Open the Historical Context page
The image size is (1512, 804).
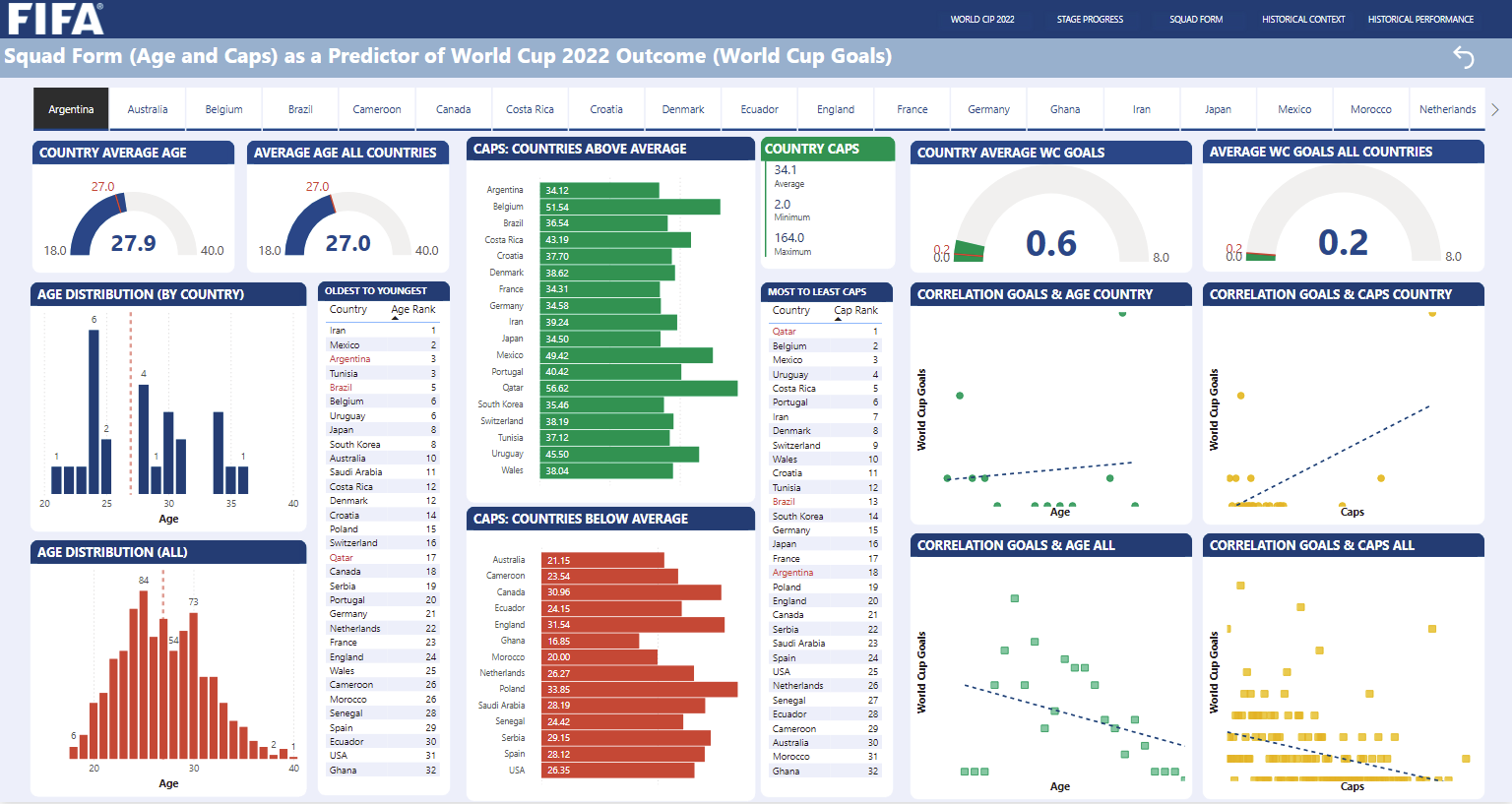pos(1303,20)
